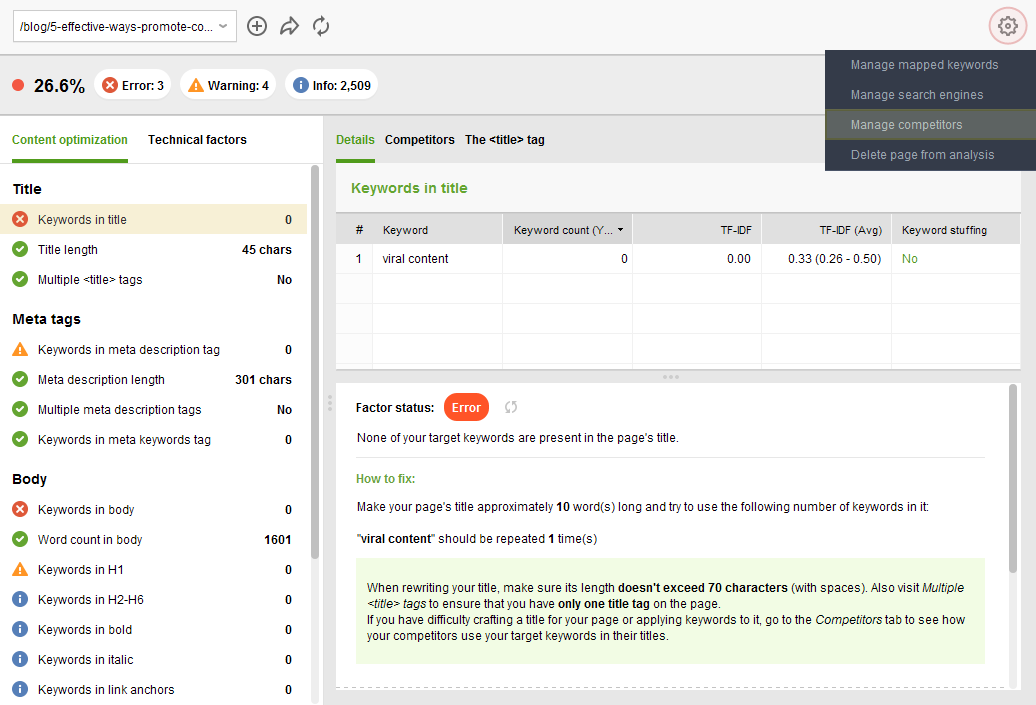Filter by Warning: 4 badge

[228, 85]
